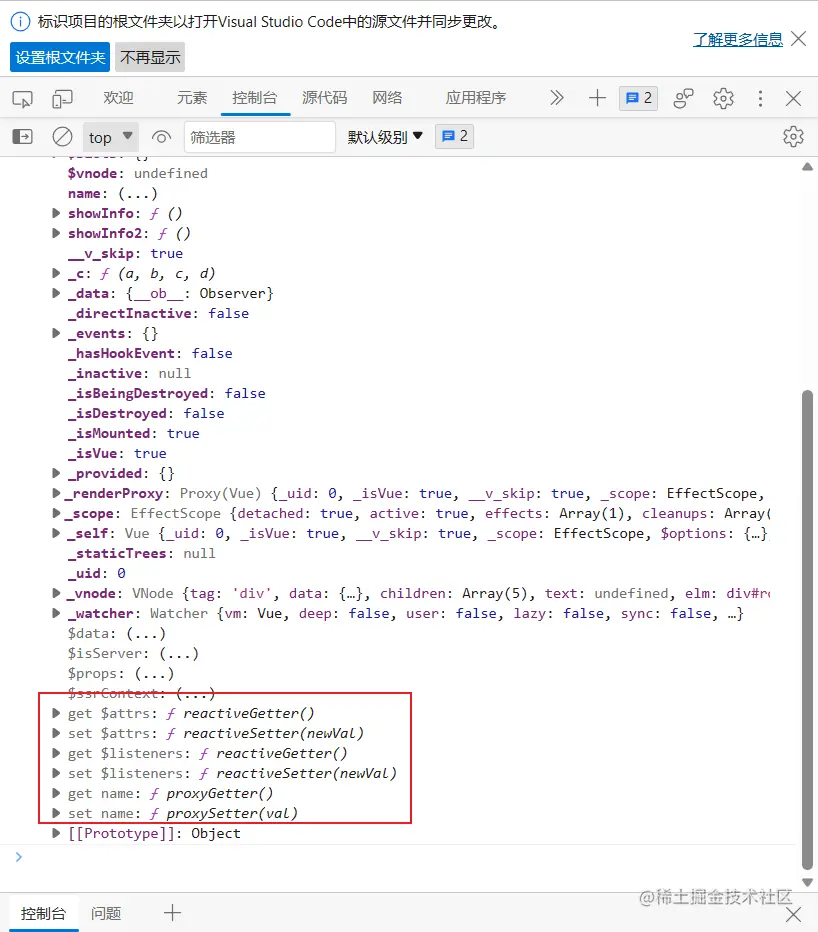Close the bottom drawer with X icon

coord(793,915)
